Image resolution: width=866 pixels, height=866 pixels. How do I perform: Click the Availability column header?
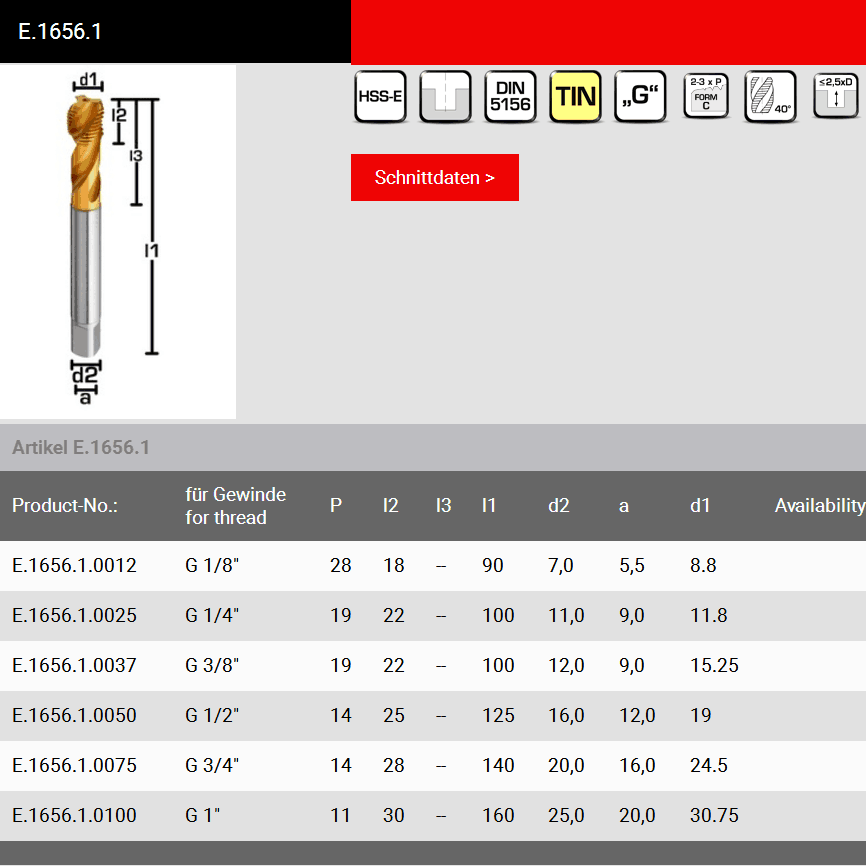820,505
